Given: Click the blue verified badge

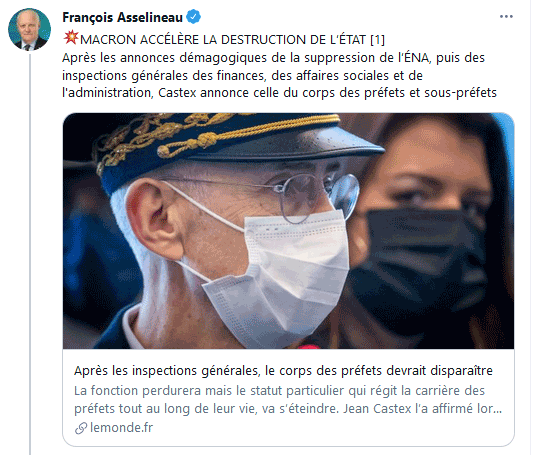Looking at the screenshot, I should coord(194,17).
